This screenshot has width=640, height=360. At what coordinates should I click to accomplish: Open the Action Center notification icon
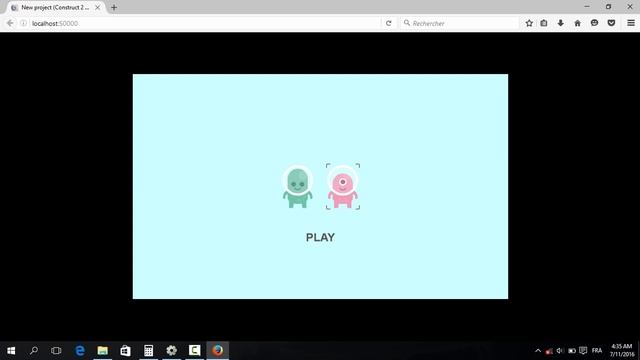[583, 351]
